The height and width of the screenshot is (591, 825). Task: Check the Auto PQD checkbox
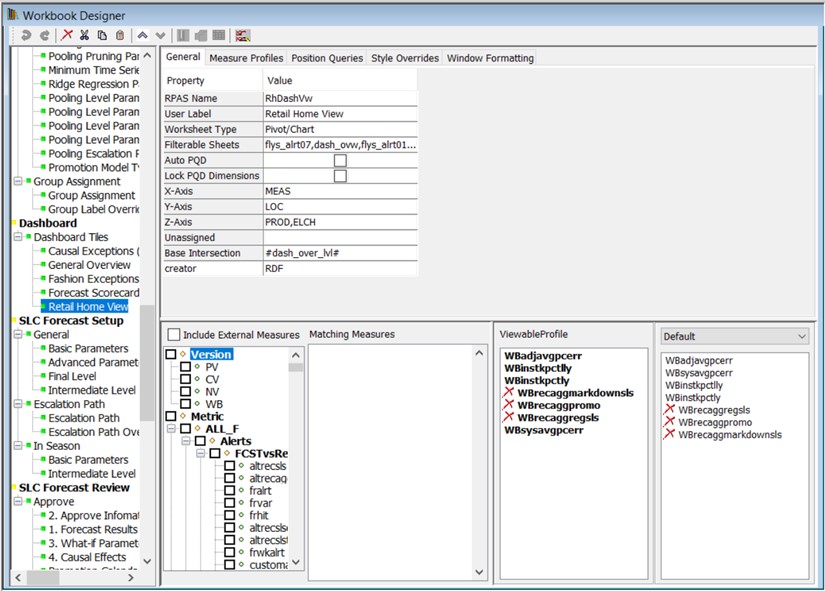(x=340, y=160)
